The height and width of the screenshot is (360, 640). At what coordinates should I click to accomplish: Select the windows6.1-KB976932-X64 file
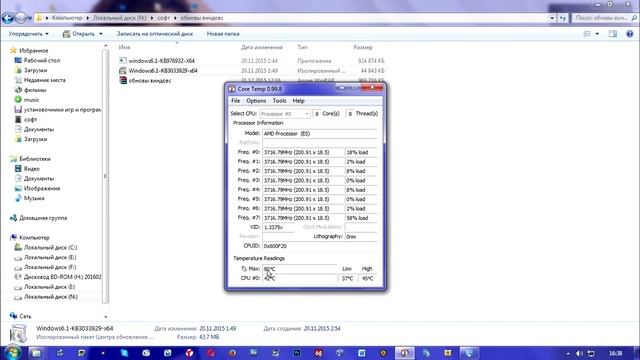point(162,61)
